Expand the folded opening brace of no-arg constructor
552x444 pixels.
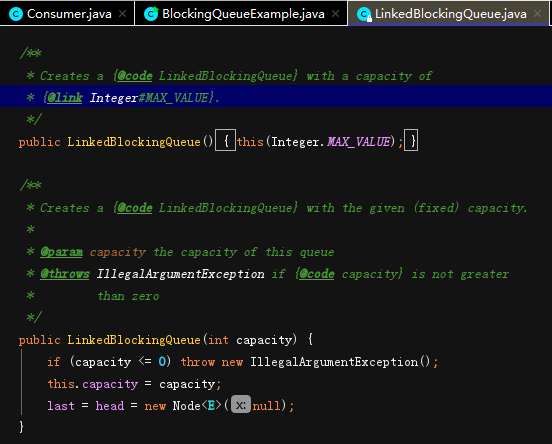[225, 140]
